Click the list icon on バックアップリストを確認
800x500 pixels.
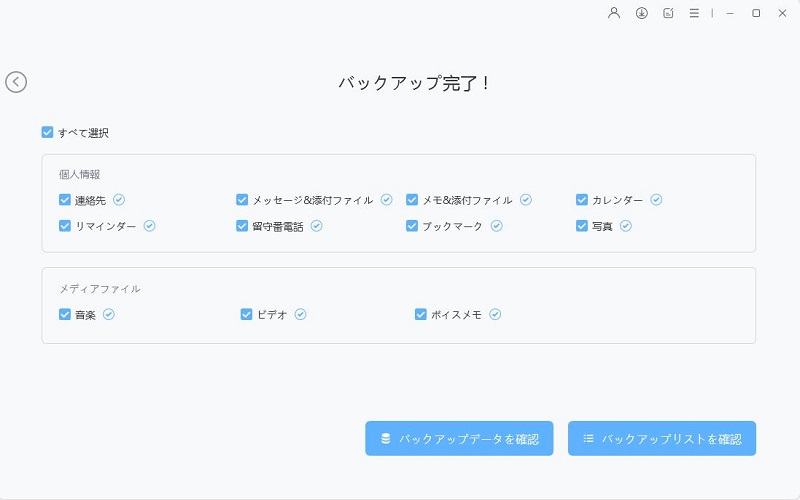point(589,439)
